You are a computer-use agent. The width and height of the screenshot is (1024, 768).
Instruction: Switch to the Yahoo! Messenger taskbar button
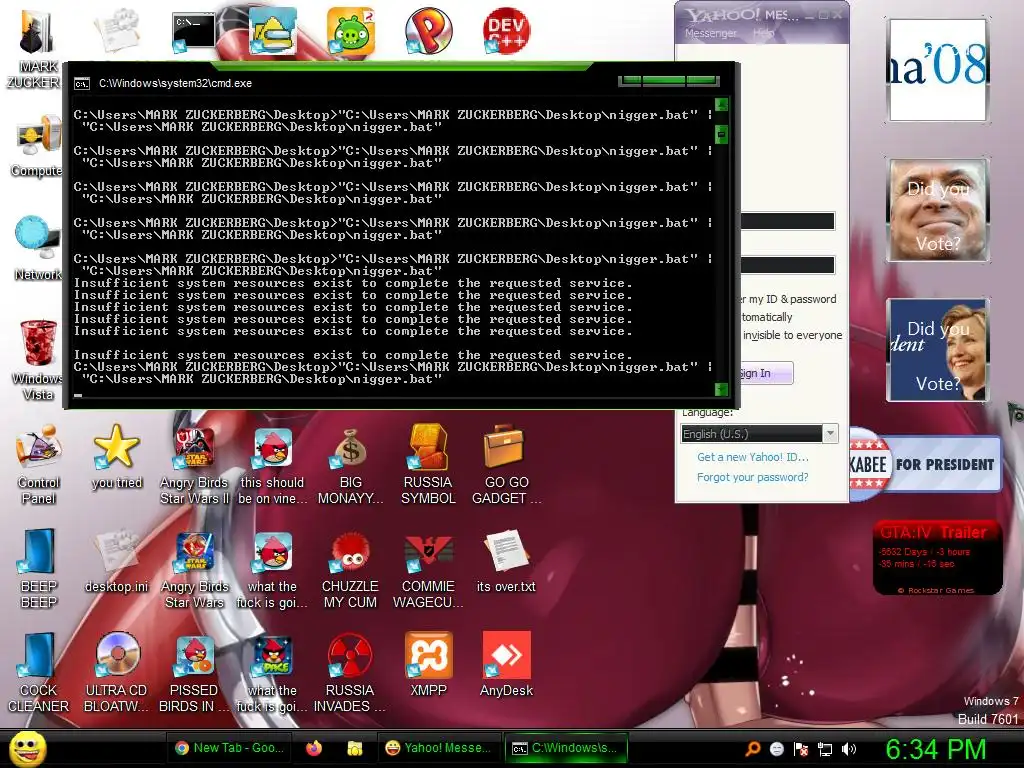(x=438, y=748)
